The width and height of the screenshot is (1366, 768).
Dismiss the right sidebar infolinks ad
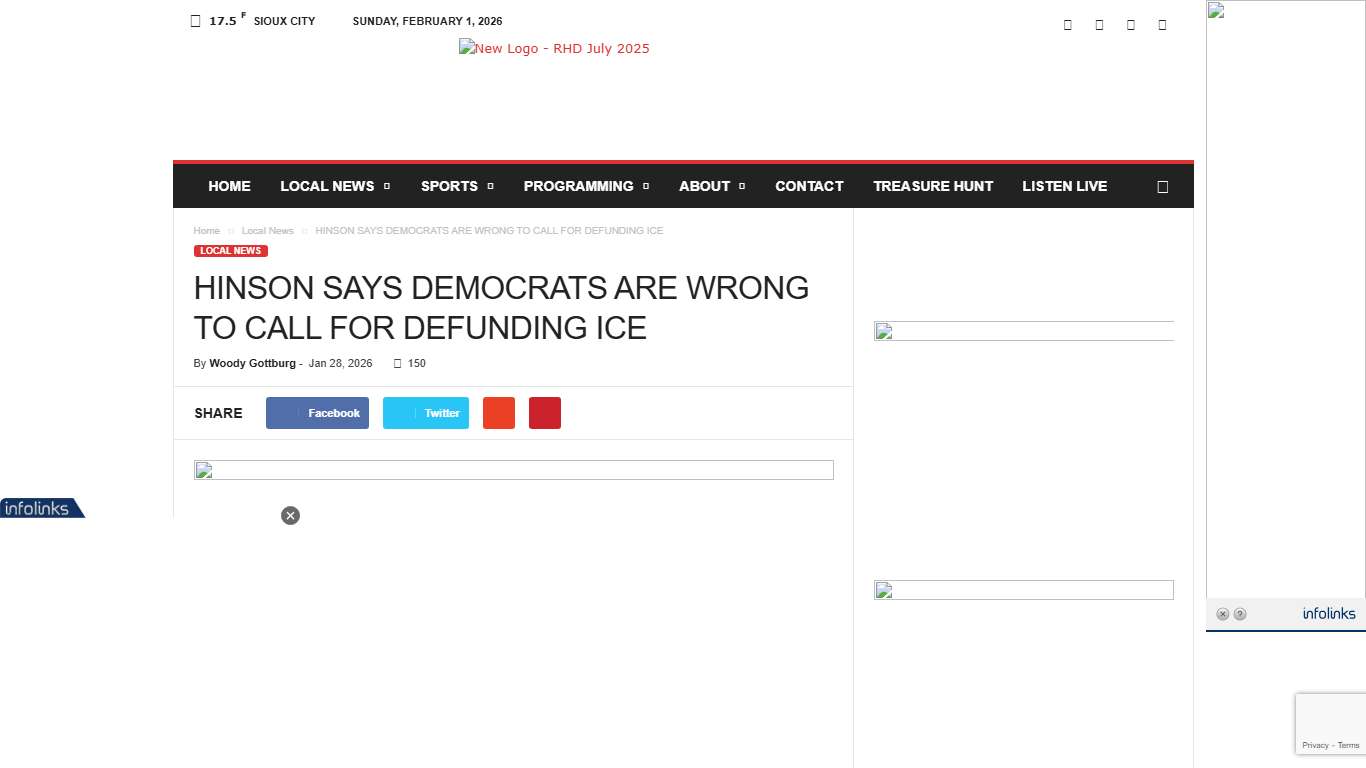1222,614
